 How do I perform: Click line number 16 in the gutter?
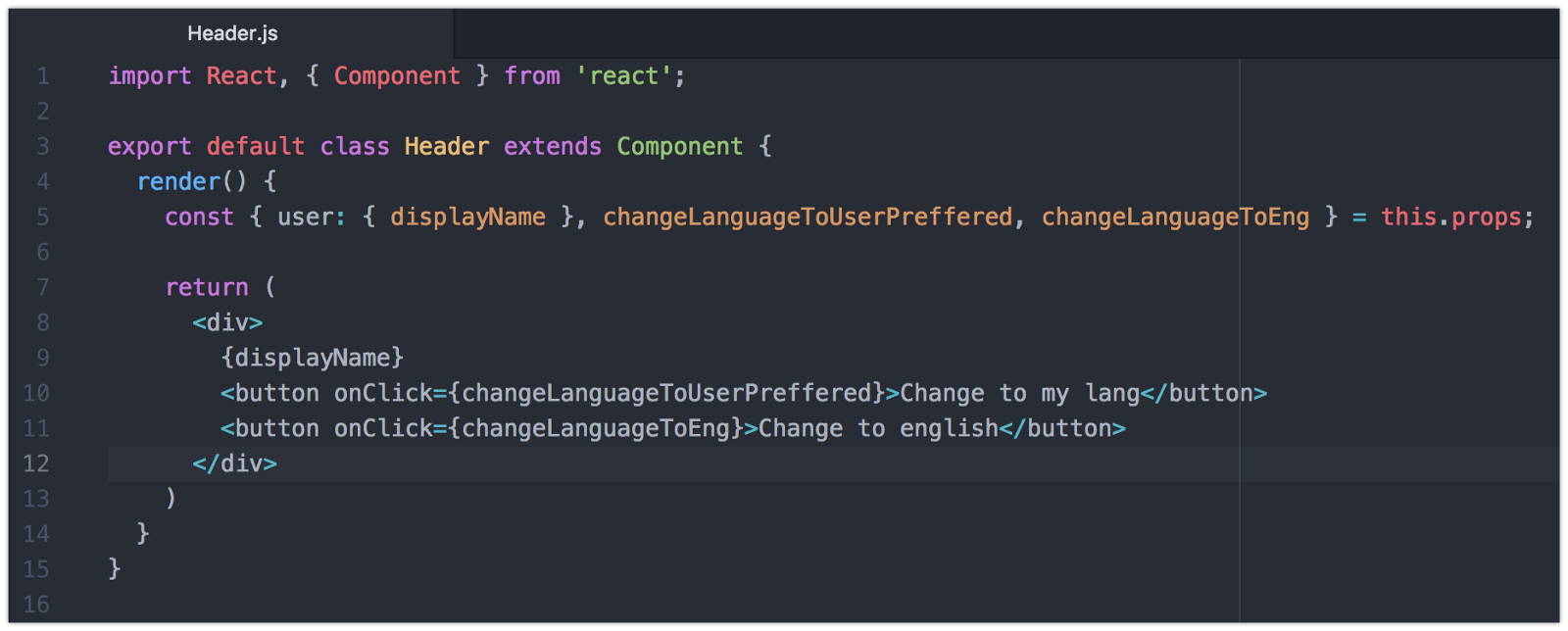pyautogui.click(x=36, y=605)
